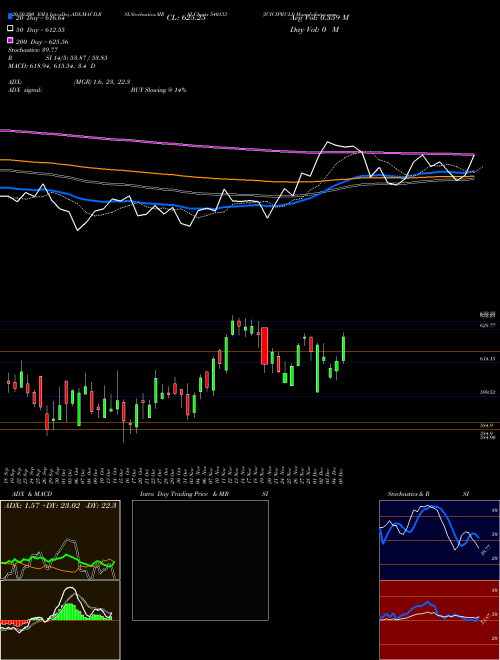500x660 pixels.
Task: Click the 'Stochastics: 39.77' reading
Action: (33, 50)
